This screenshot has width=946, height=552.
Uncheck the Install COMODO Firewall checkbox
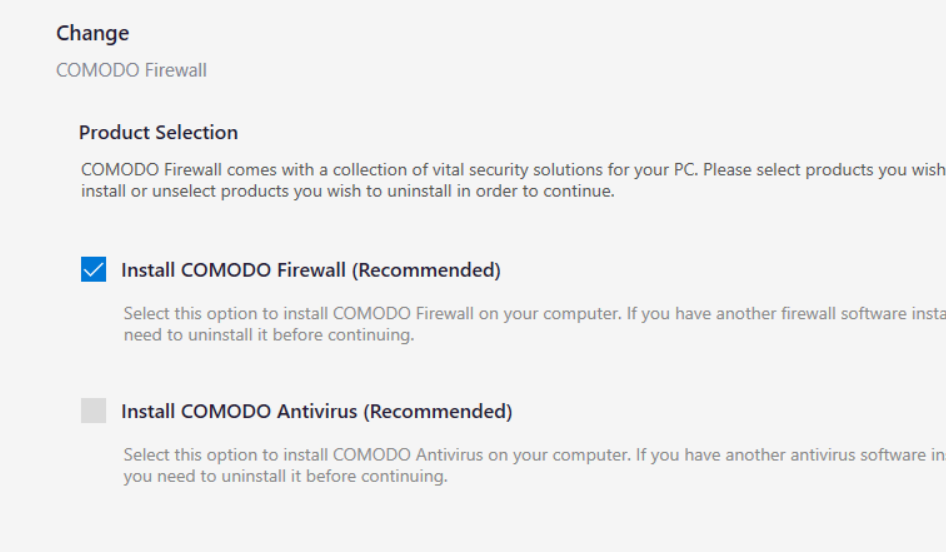93,270
